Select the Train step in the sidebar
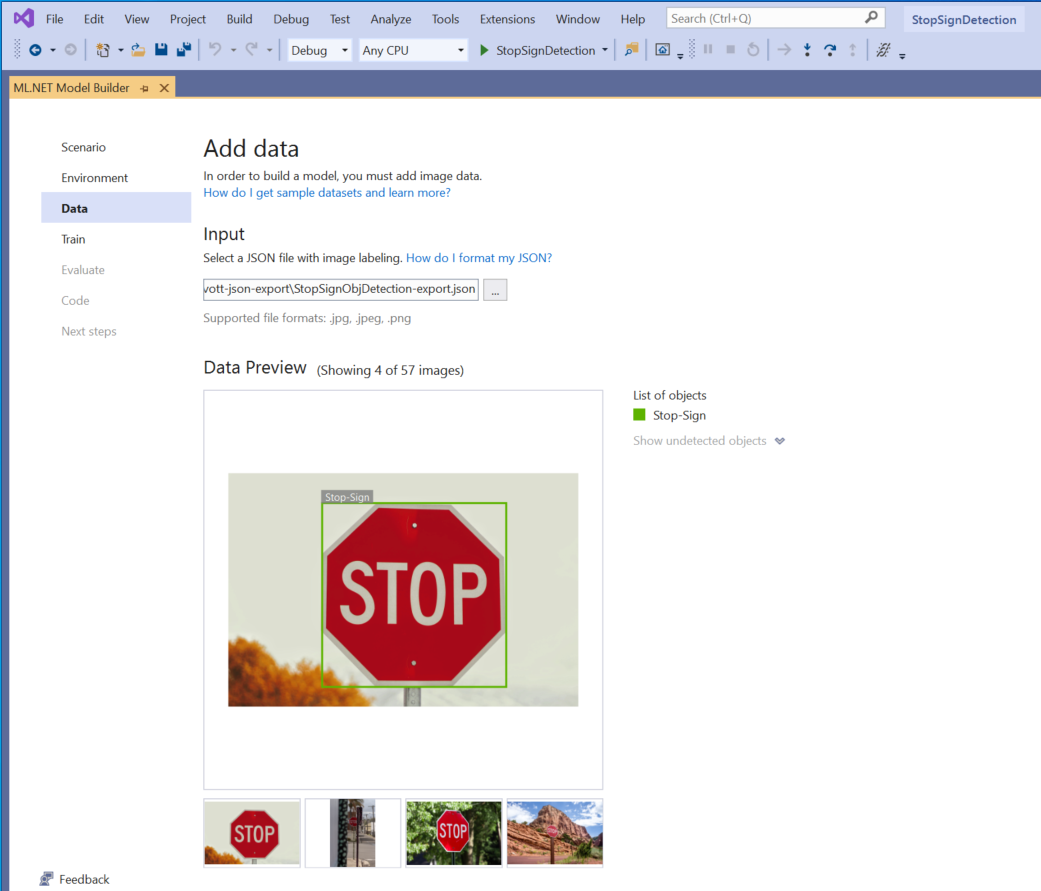The height and width of the screenshot is (891, 1041). click(x=73, y=239)
